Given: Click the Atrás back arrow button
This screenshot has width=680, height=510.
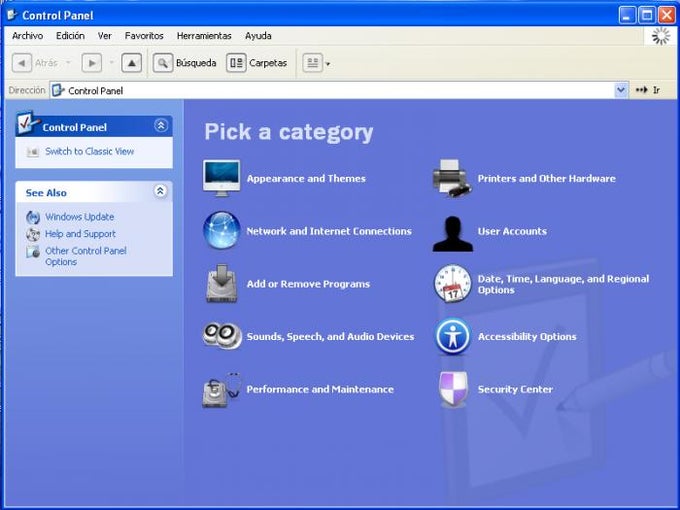Looking at the screenshot, I should pos(22,63).
